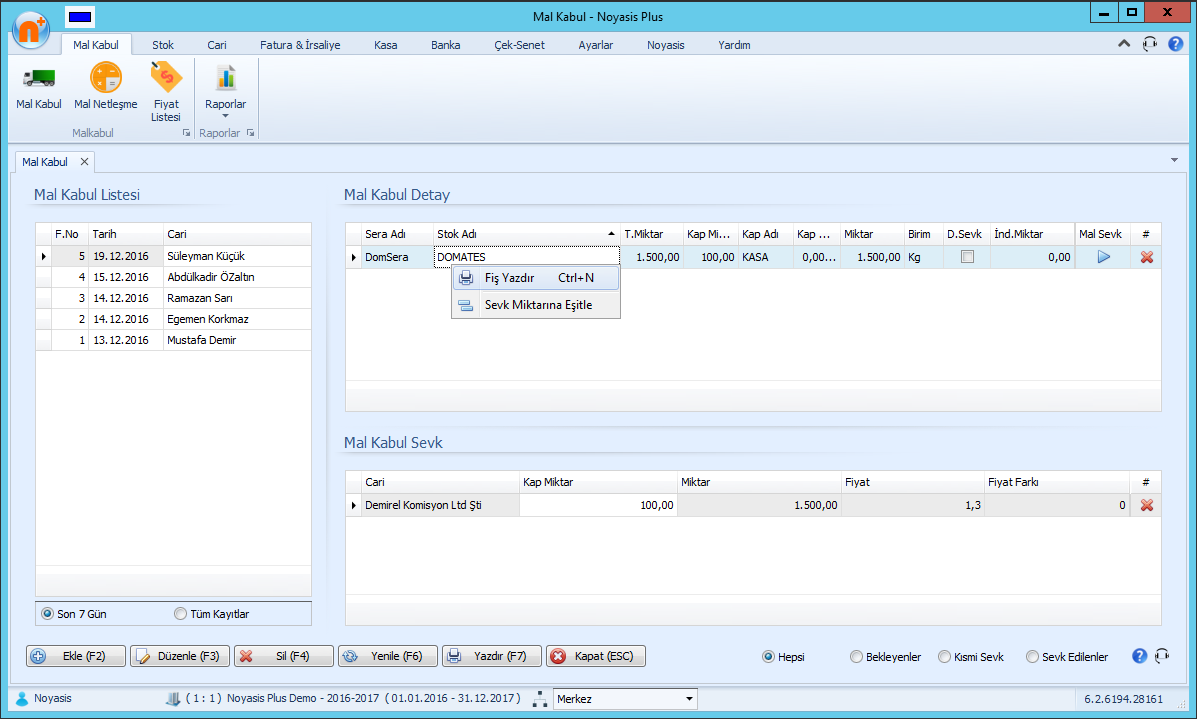Open the Kasa ribbon tab

(386, 45)
